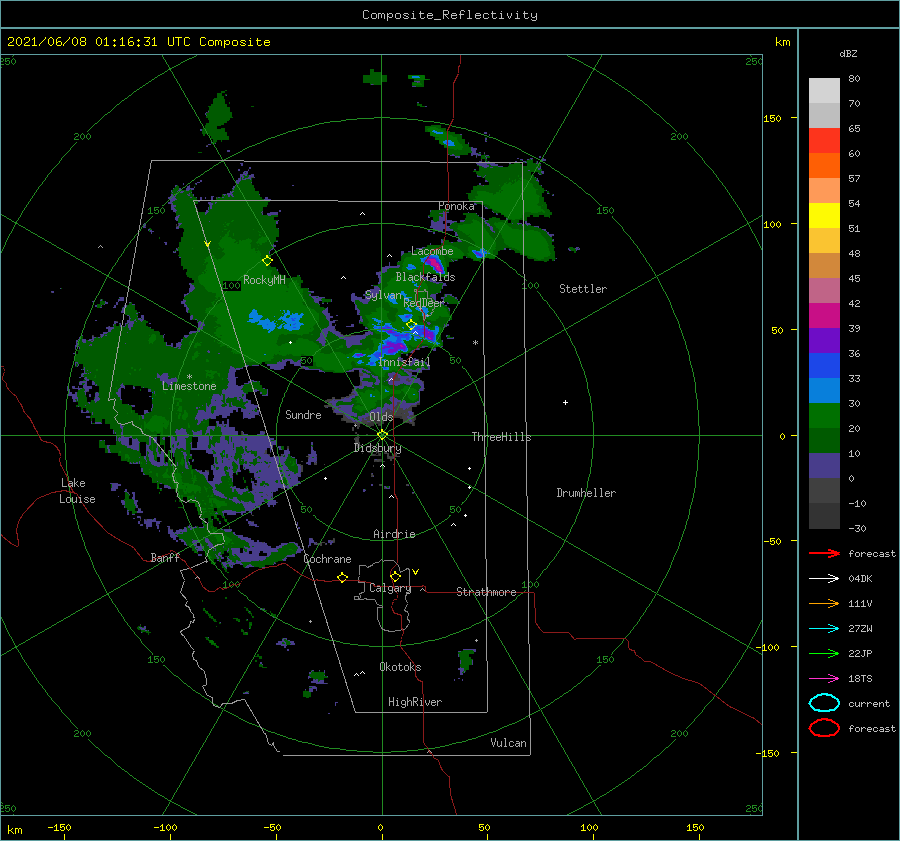Image resolution: width=900 pixels, height=841 pixels.
Task: Click the Ponoka label
Action: 456,206
